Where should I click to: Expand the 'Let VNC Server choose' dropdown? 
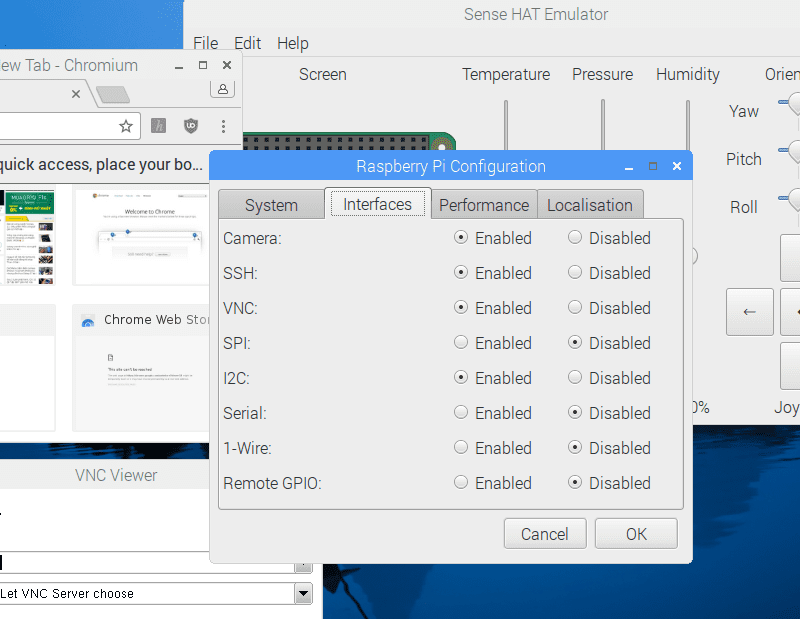302,593
